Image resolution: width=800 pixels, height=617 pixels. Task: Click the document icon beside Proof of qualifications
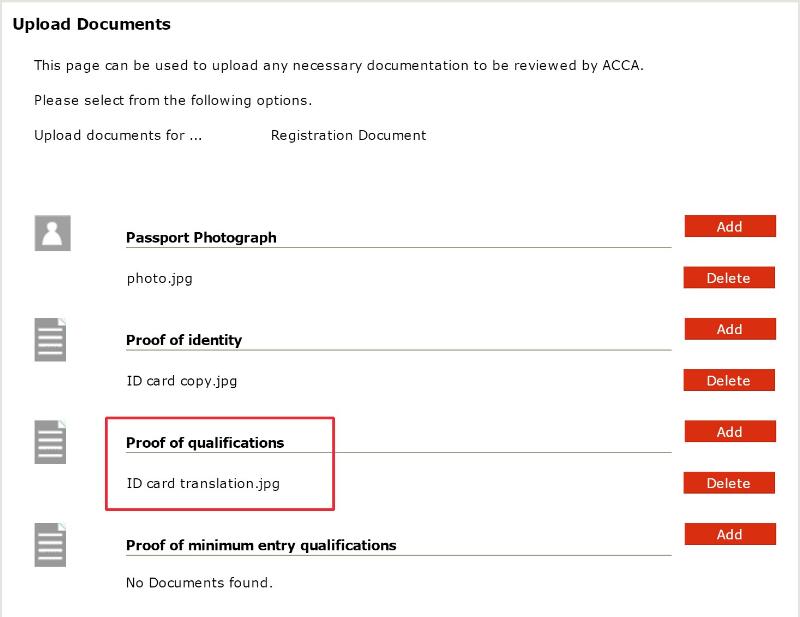click(50, 442)
